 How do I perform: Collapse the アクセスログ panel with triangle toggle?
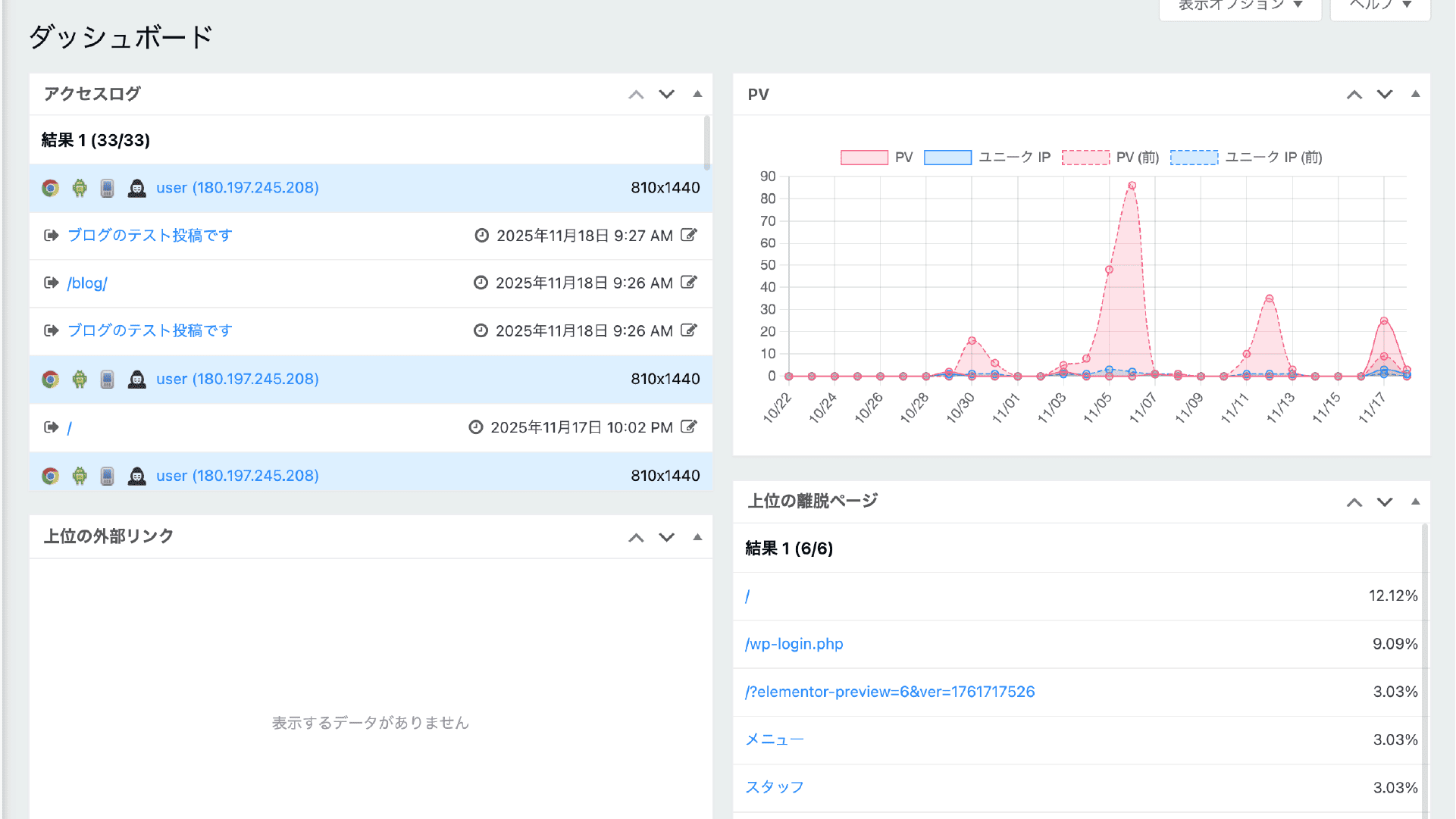click(x=697, y=94)
